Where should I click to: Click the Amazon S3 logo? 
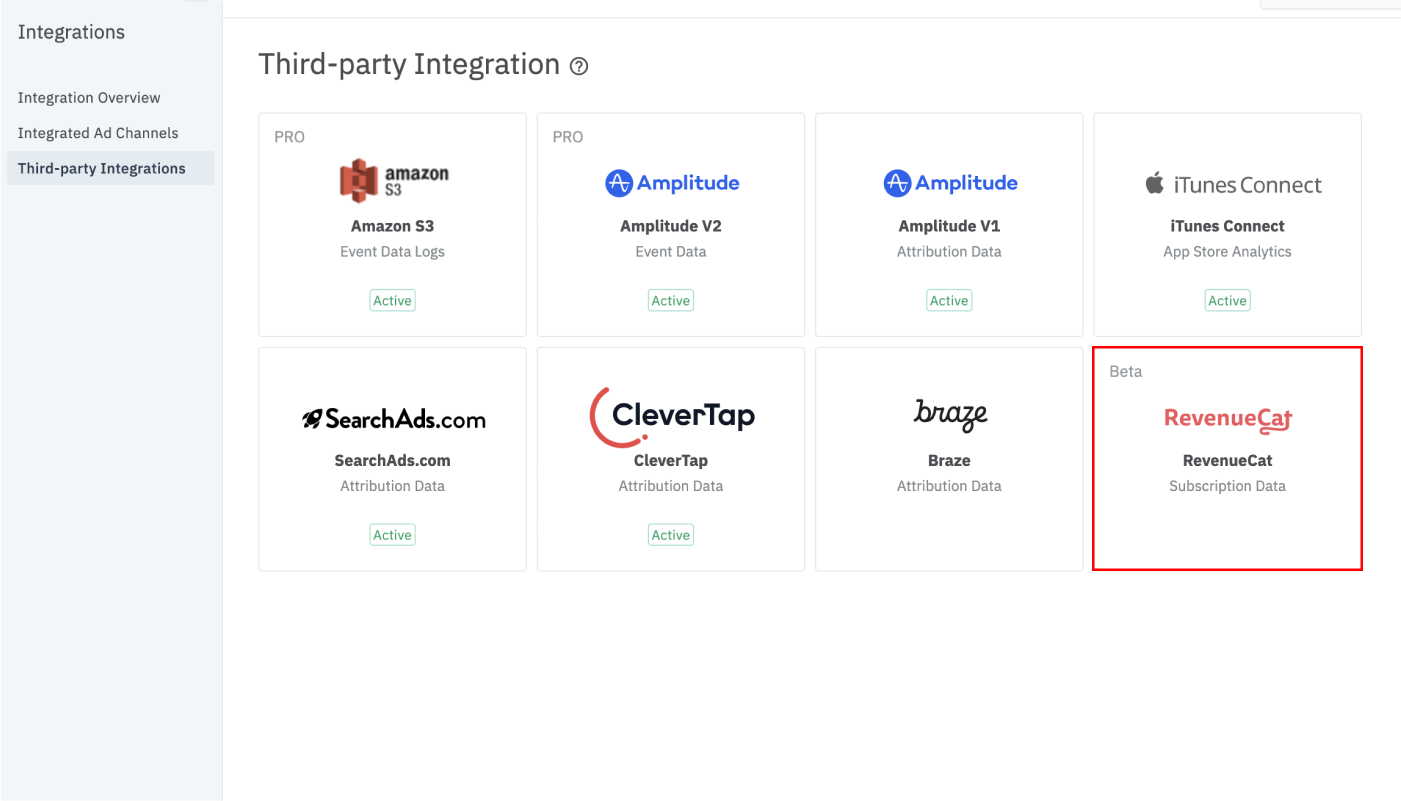pyautogui.click(x=393, y=182)
